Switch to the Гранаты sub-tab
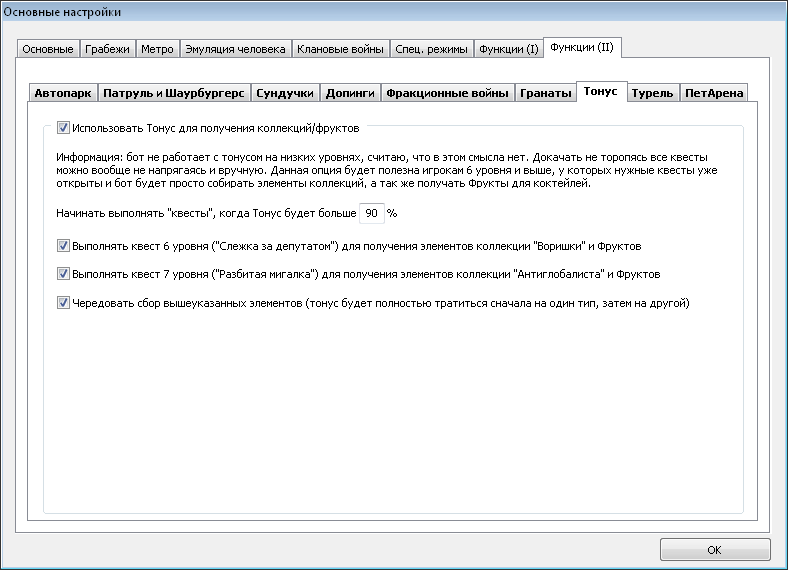788x570 pixels. click(546, 93)
